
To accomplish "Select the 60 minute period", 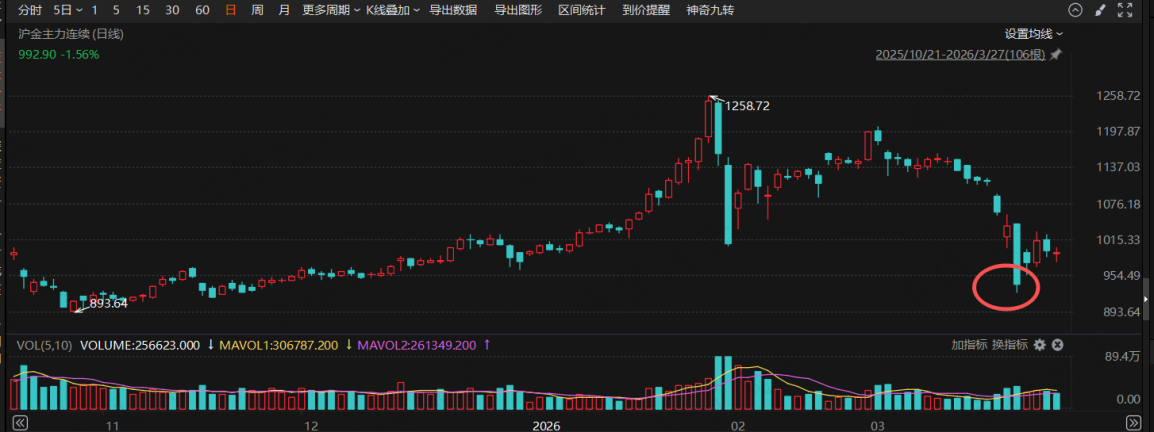I will pyautogui.click(x=202, y=10).
